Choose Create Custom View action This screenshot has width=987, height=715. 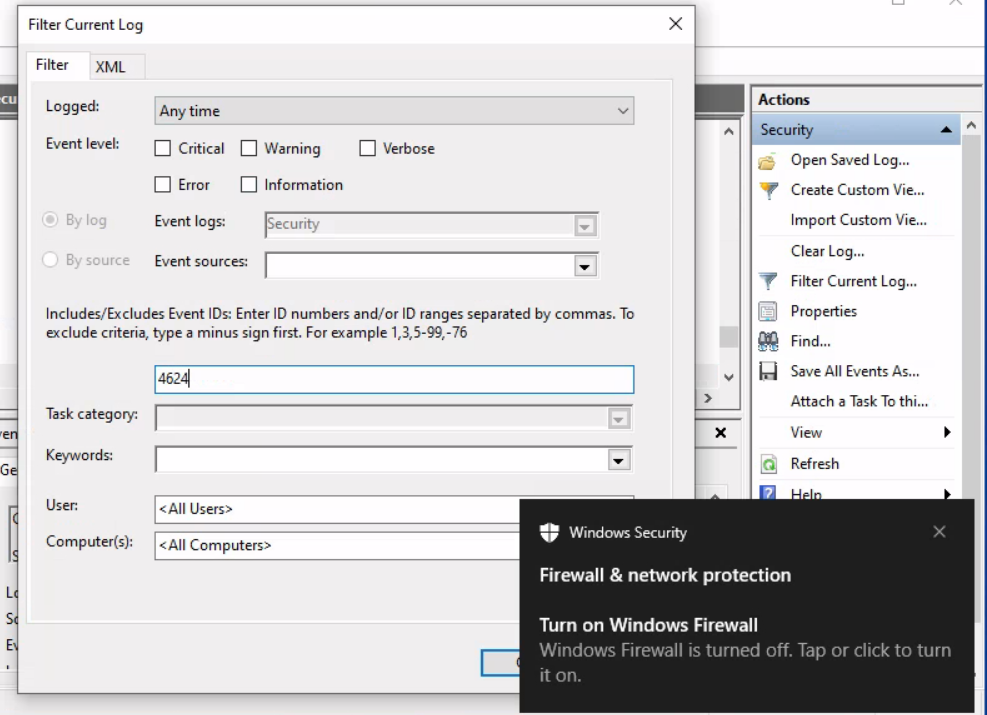click(x=857, y=190)
